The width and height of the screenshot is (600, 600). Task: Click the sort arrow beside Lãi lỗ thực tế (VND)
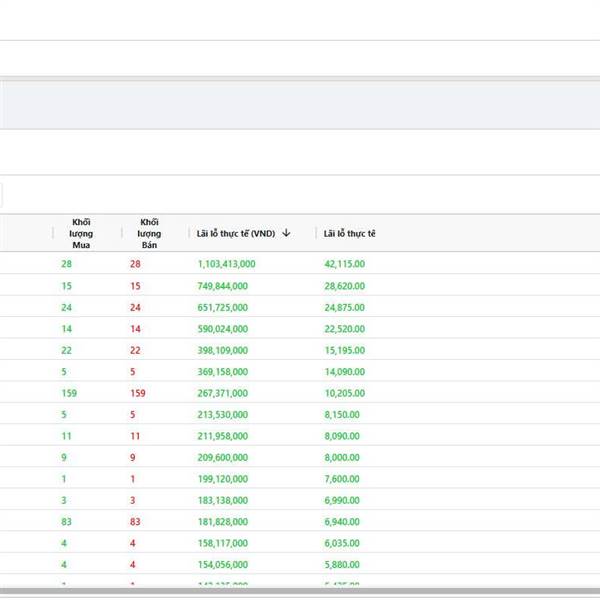point(286,233)
